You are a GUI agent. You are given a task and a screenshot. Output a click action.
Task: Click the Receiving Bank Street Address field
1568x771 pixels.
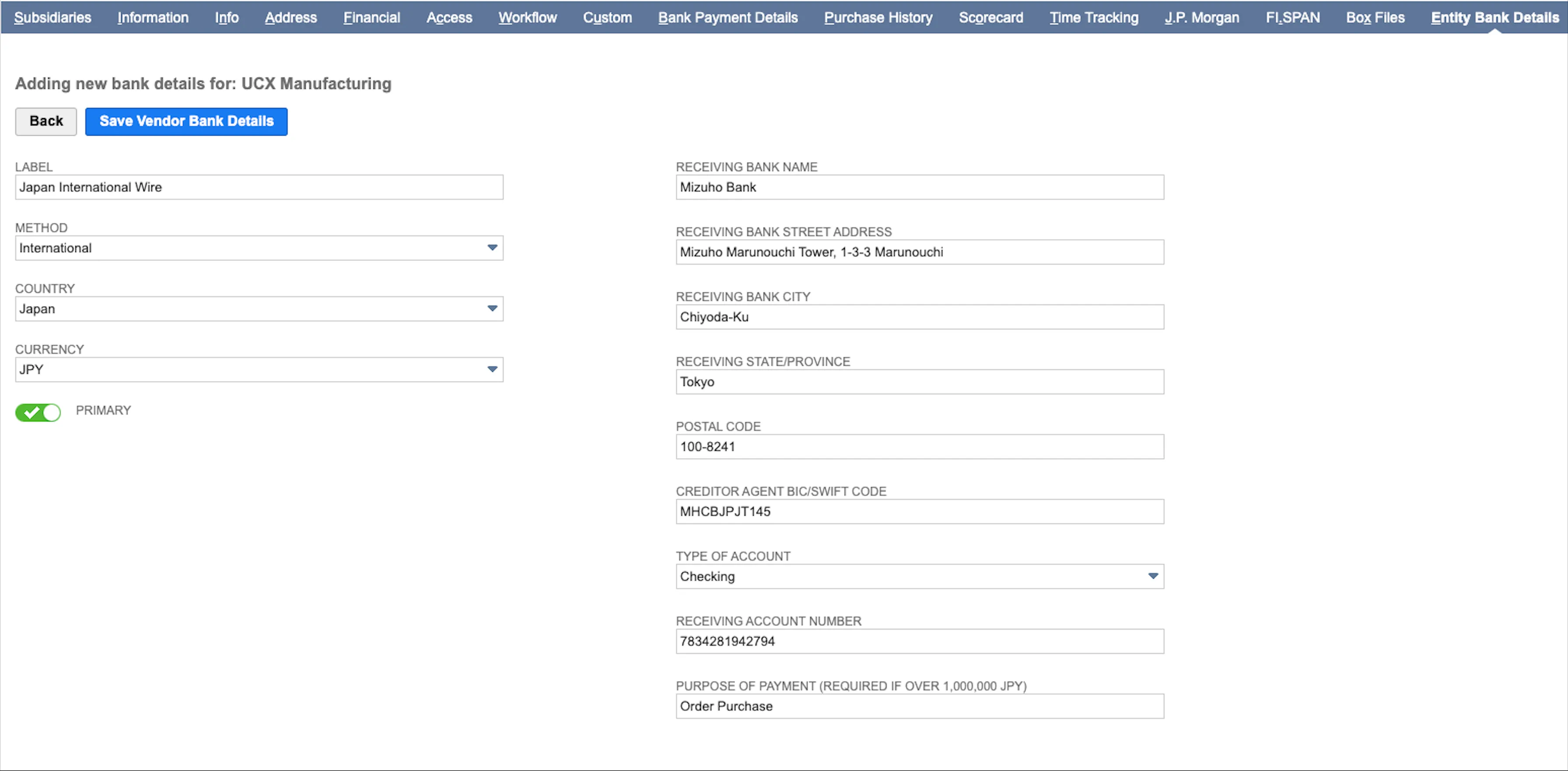[x=920, y=252]
